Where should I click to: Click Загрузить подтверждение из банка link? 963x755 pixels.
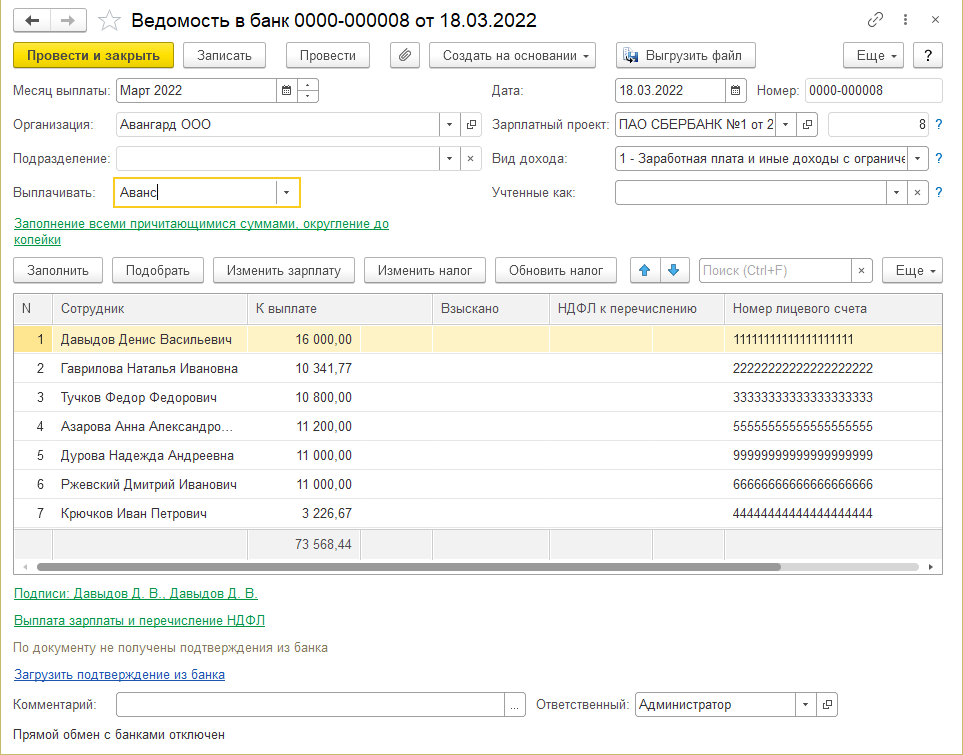(x=119, y=675)
